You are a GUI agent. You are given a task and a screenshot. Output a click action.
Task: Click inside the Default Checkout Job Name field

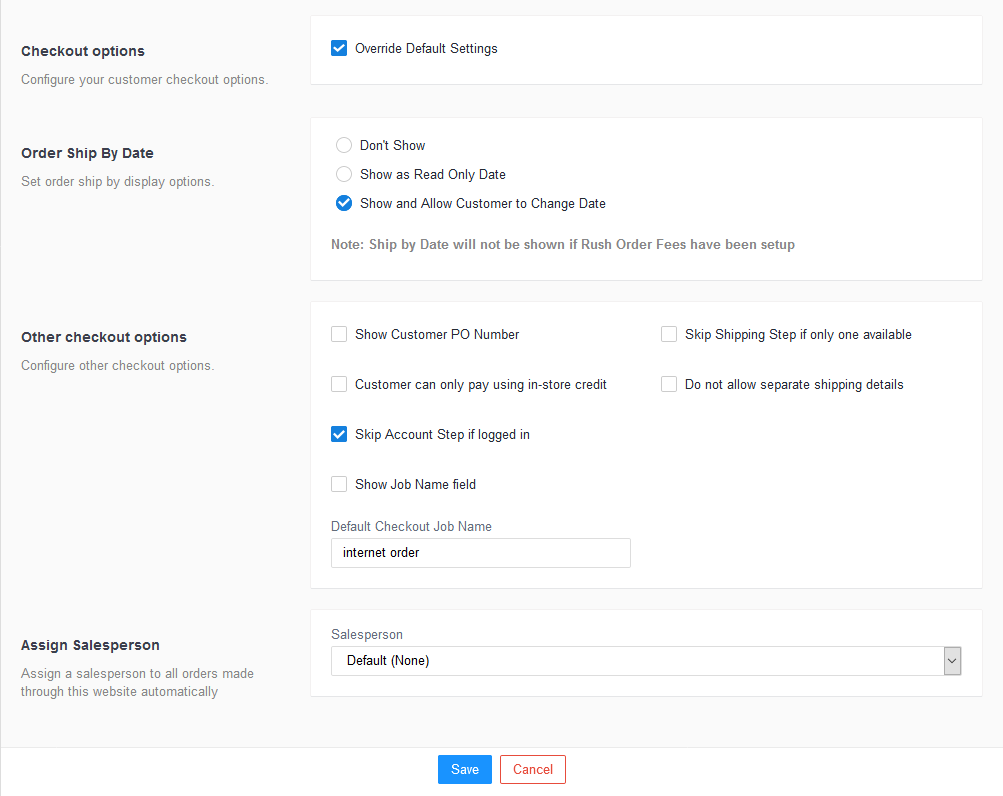point(481,553)
